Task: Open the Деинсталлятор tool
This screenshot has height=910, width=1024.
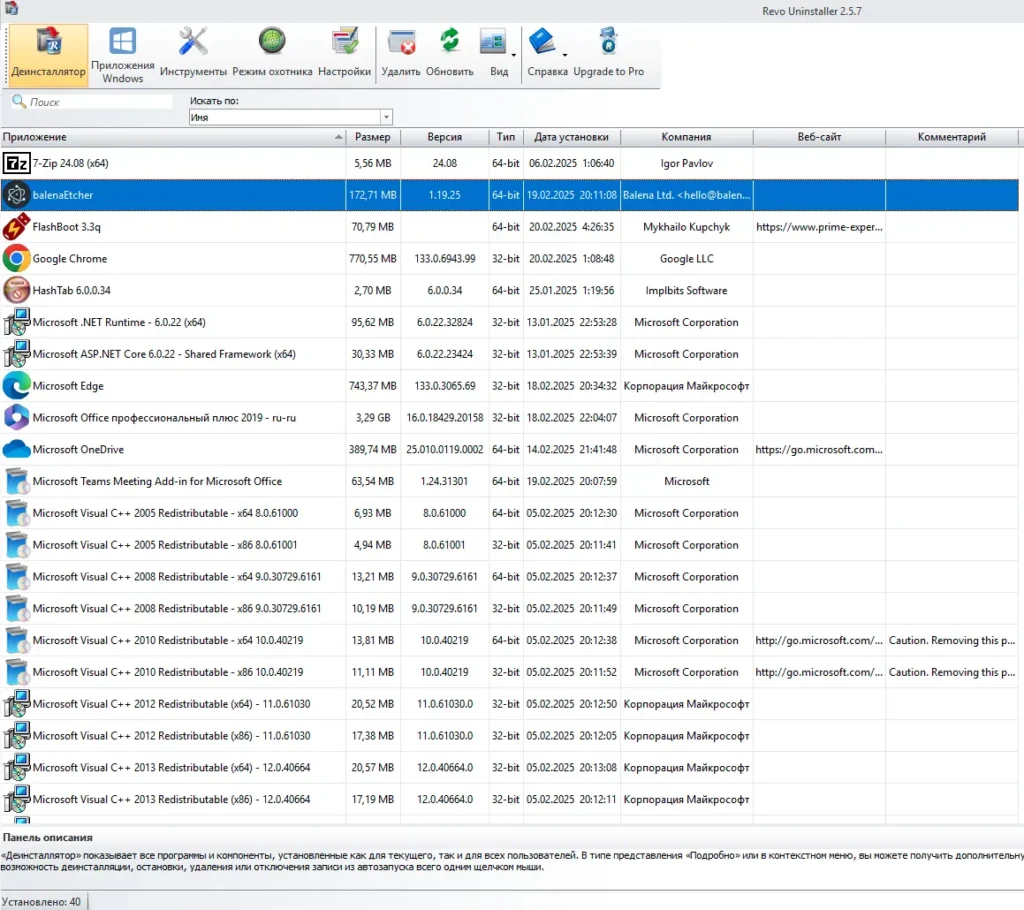Action: tap(48, 55)
